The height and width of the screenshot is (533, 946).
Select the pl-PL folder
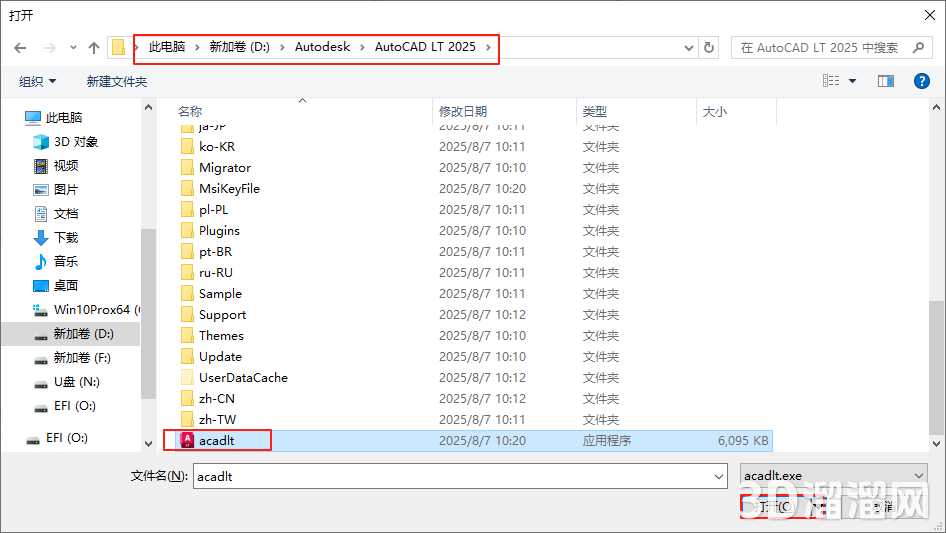[214, 209]
